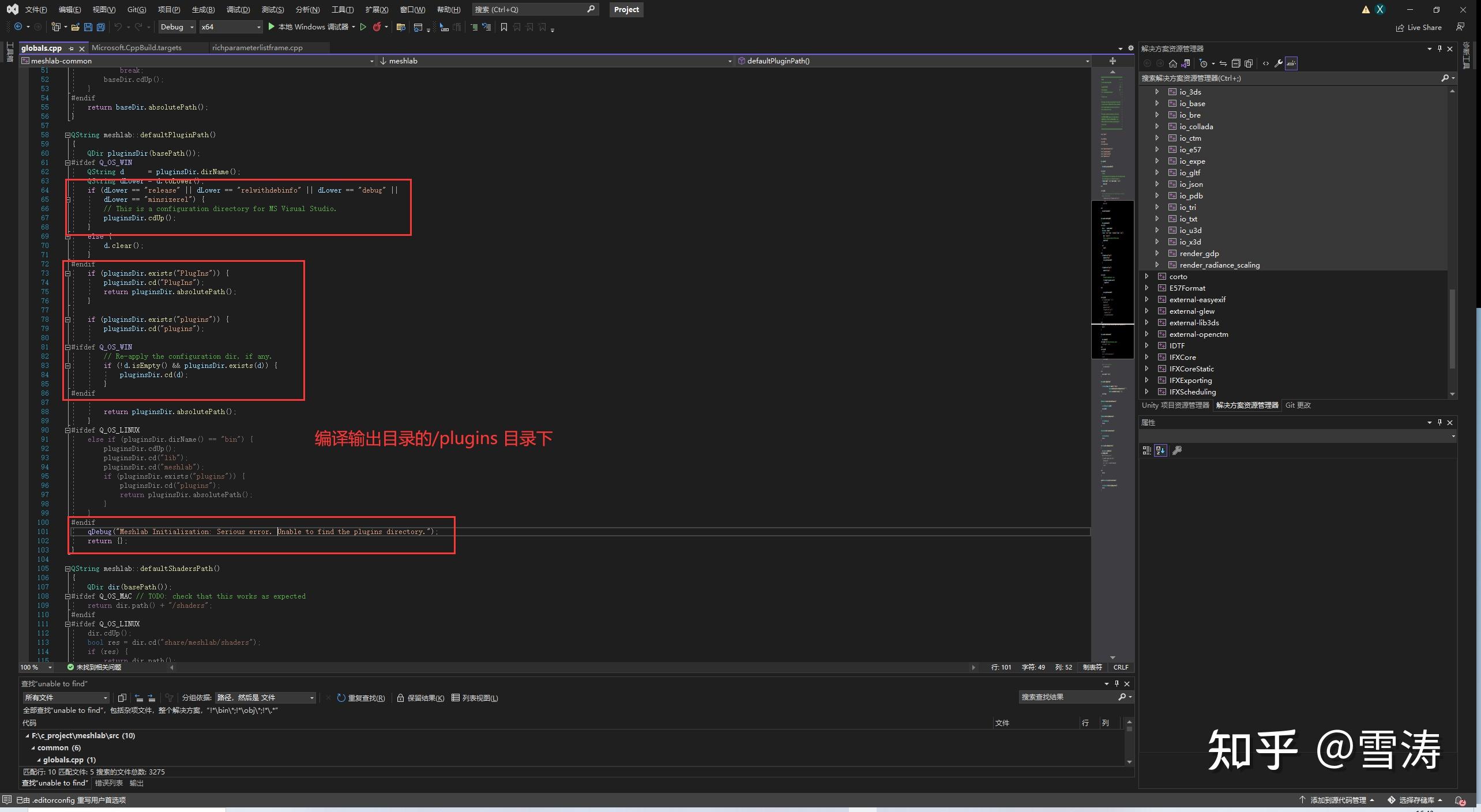This screenshot has height=812, width=1481.
Task: Toggle auto-hide pin on Solution Explorer
Action: pos(1439,48)
